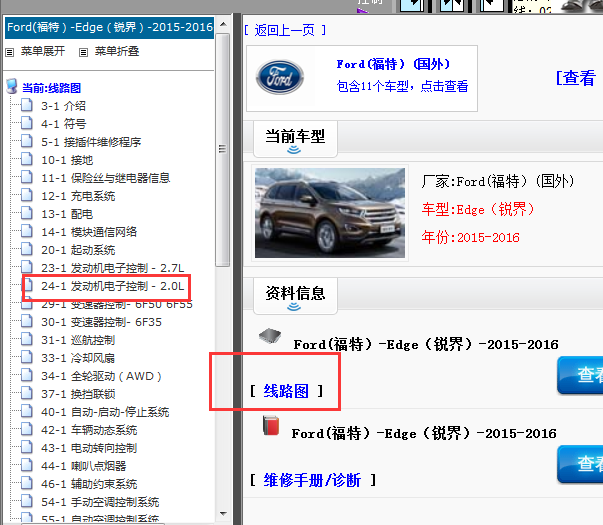Click 包含11个车型，点击查看 link

point(402,86)
